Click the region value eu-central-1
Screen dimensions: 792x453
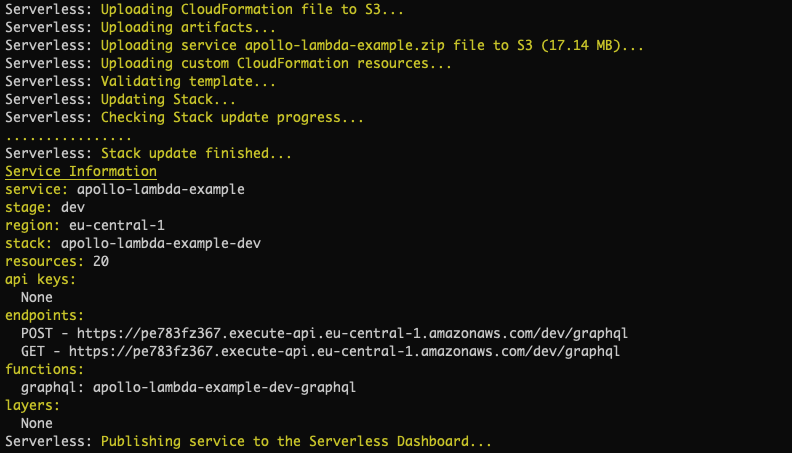126,225
